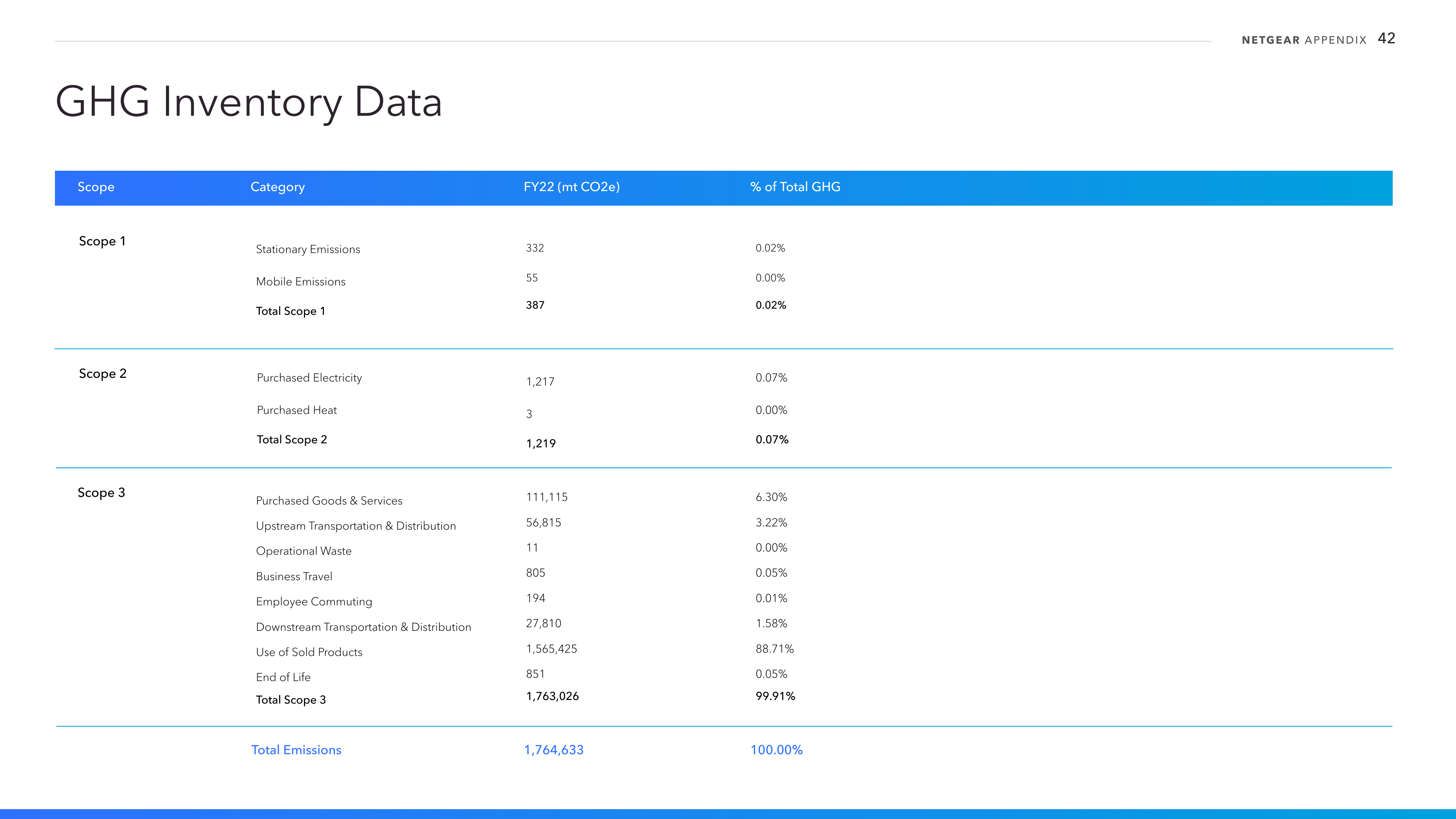Select the 'Scope 2' row label
1456x819 pixels.
[103, 373]
